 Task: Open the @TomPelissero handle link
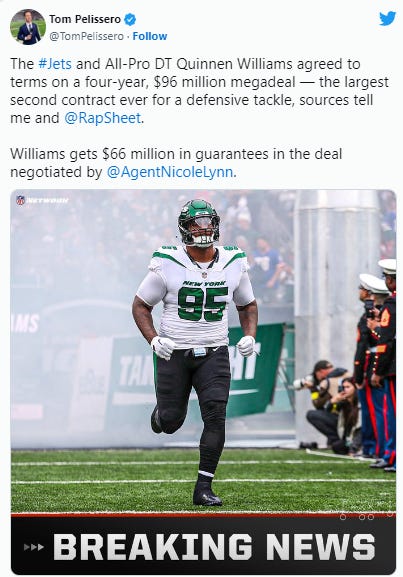tap(86, 36)
